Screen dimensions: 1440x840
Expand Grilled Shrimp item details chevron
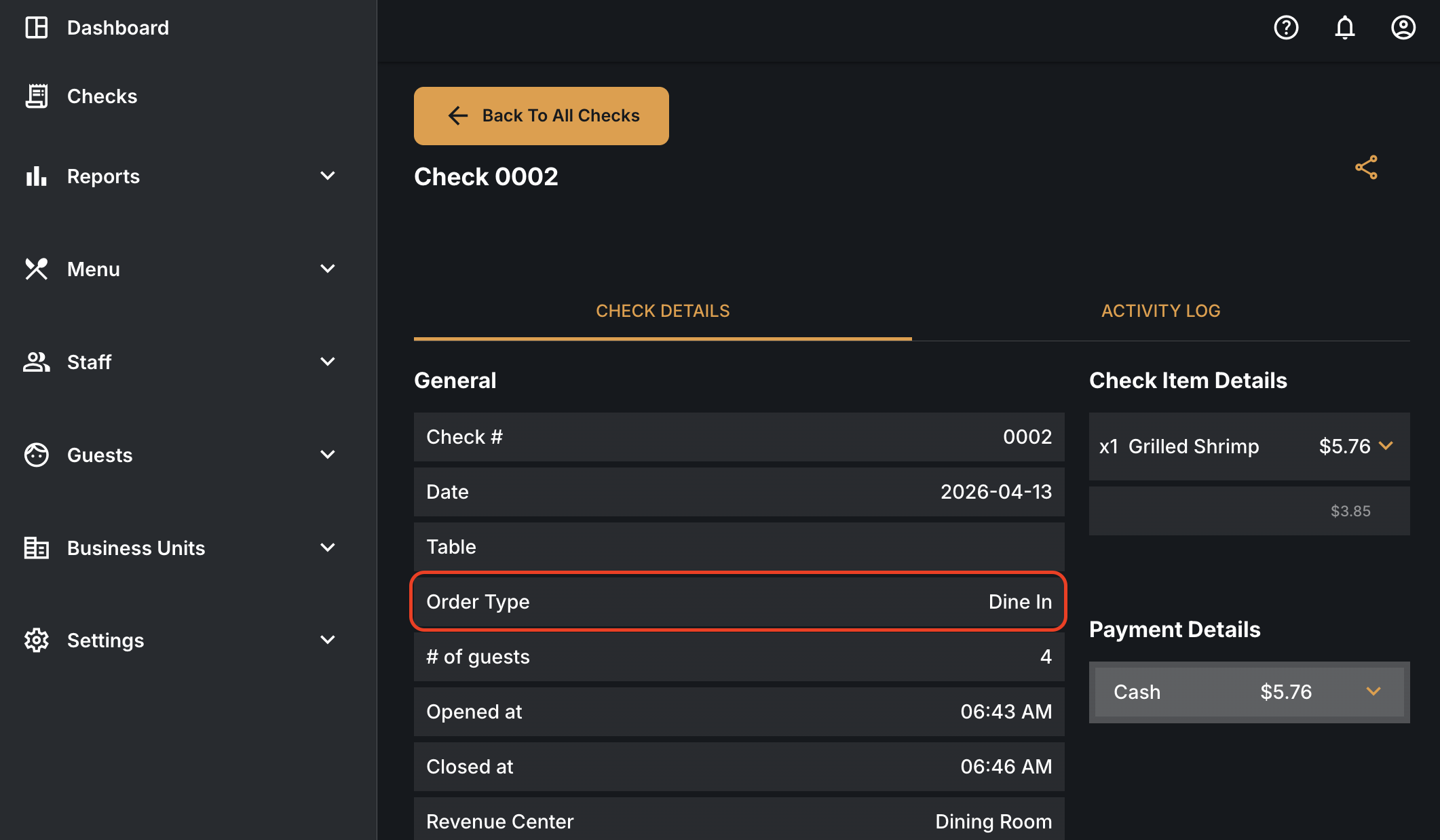tap(1386, 446)
